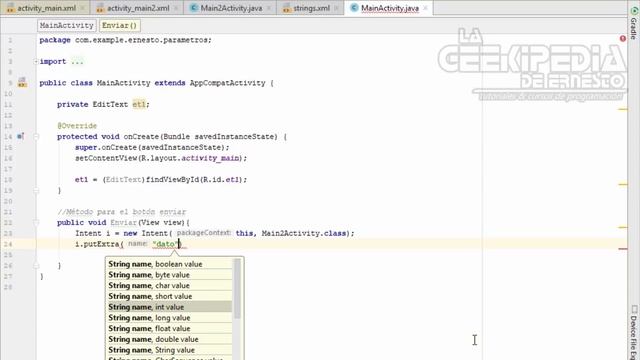Image resolution: width=640 pixels, height=360 pixels.
Task: Click the "dato" string literal
Action: [165, 244]
